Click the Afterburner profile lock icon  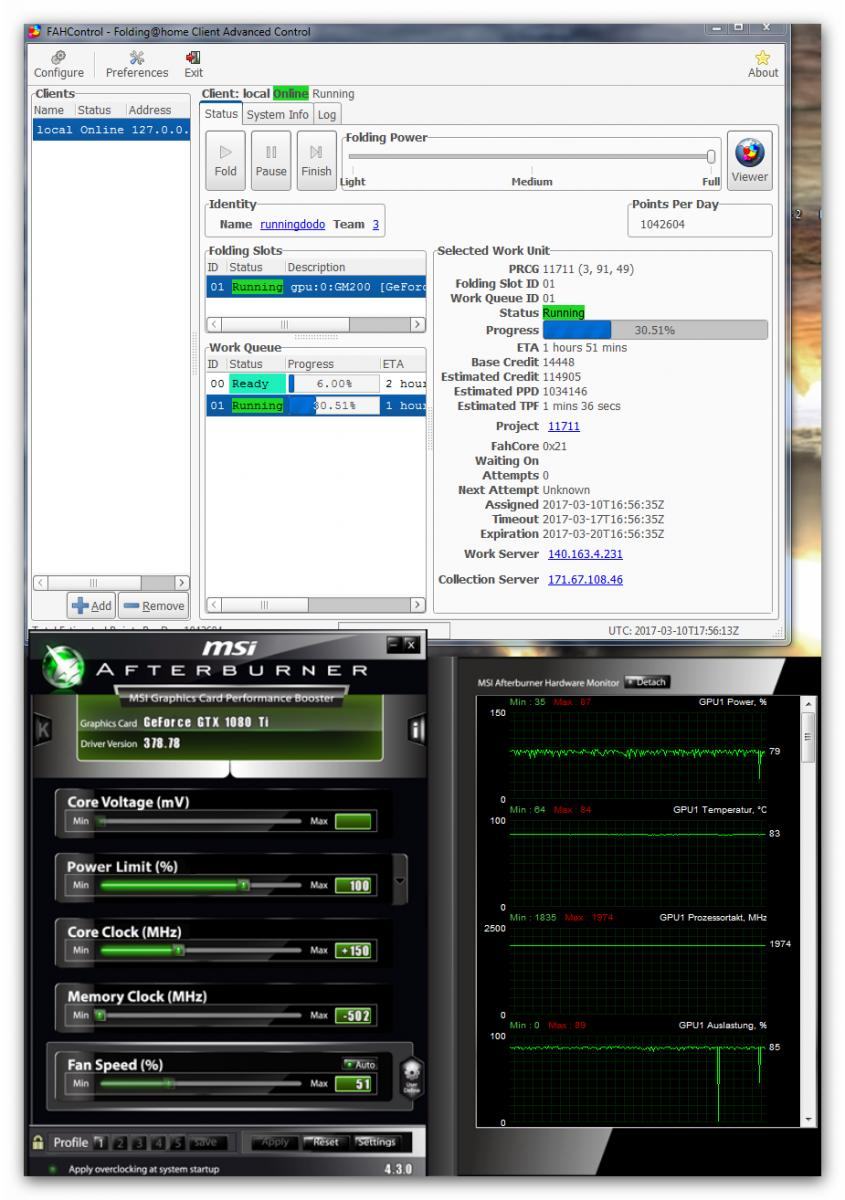pos(37,1142)
